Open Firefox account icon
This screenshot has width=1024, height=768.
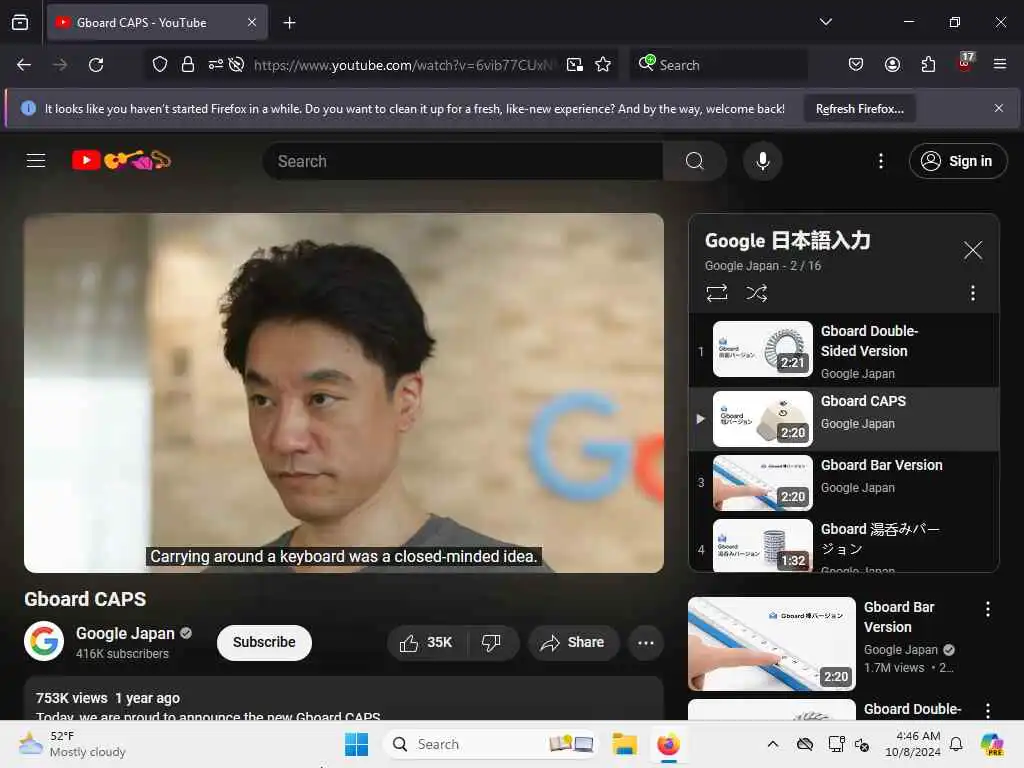point(892,64)
